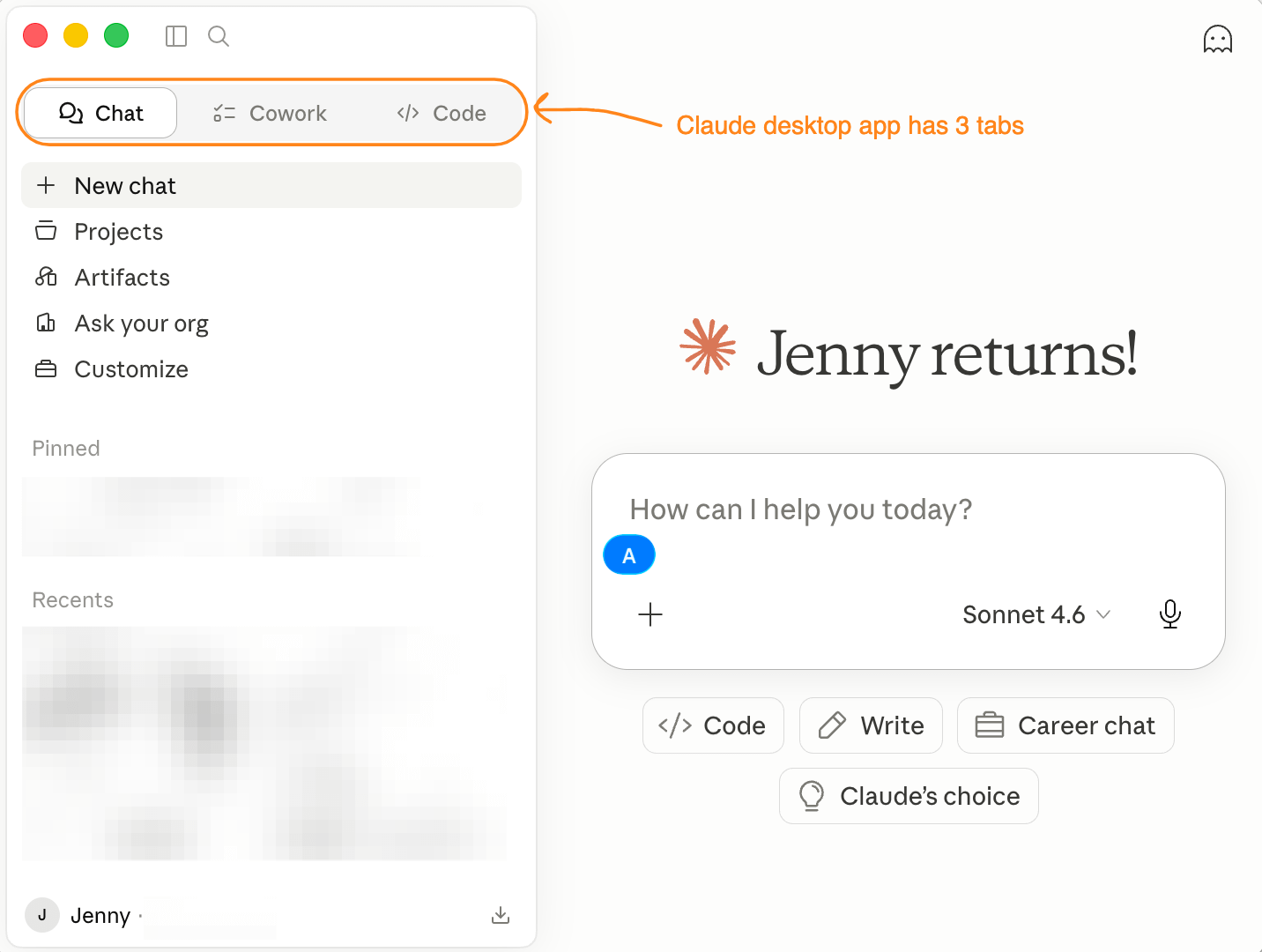Choose the Write suggestion chip
Image resolution: width=1262 pixels, height=952 pixels.
(871, 725)
